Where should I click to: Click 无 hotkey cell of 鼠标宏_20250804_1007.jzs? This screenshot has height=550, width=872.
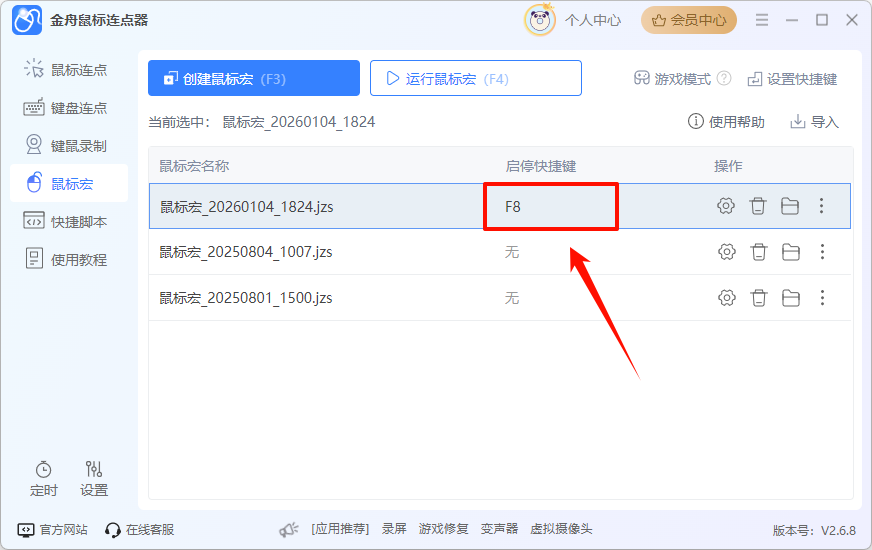(x=512, y=252)
